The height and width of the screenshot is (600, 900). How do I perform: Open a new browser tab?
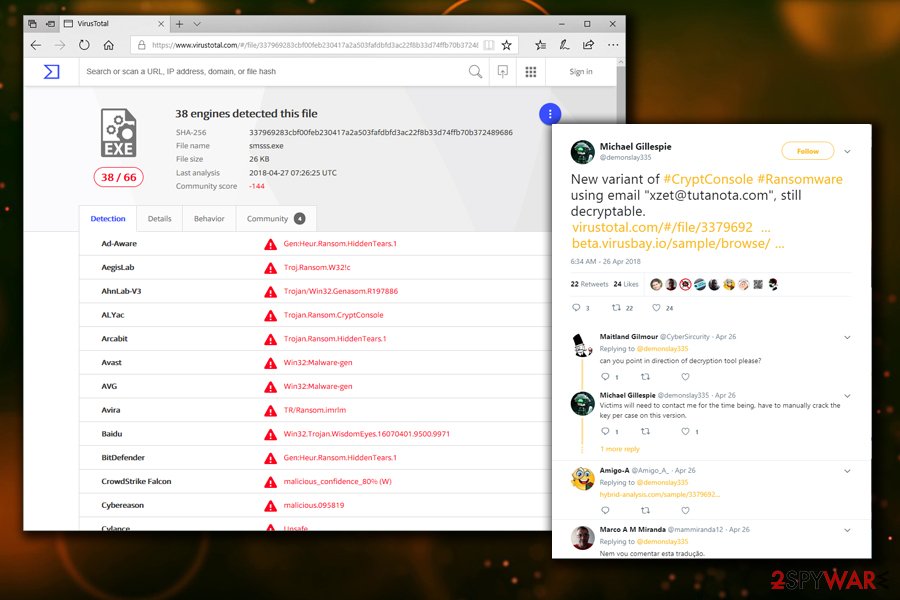point(180,24)
